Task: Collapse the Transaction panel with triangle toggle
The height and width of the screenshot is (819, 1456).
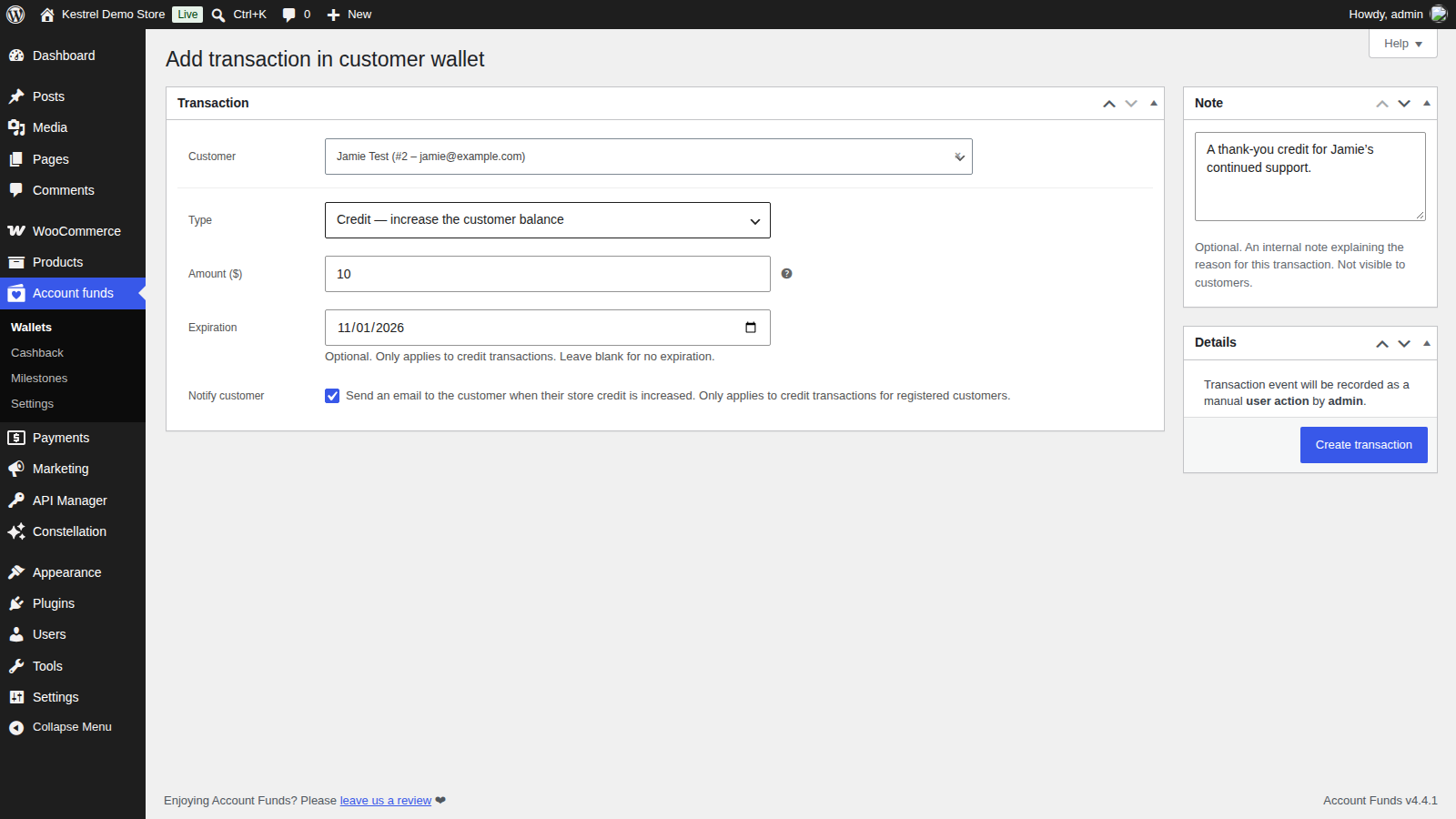Action: pyautogui.click(x=1154, y=104)
